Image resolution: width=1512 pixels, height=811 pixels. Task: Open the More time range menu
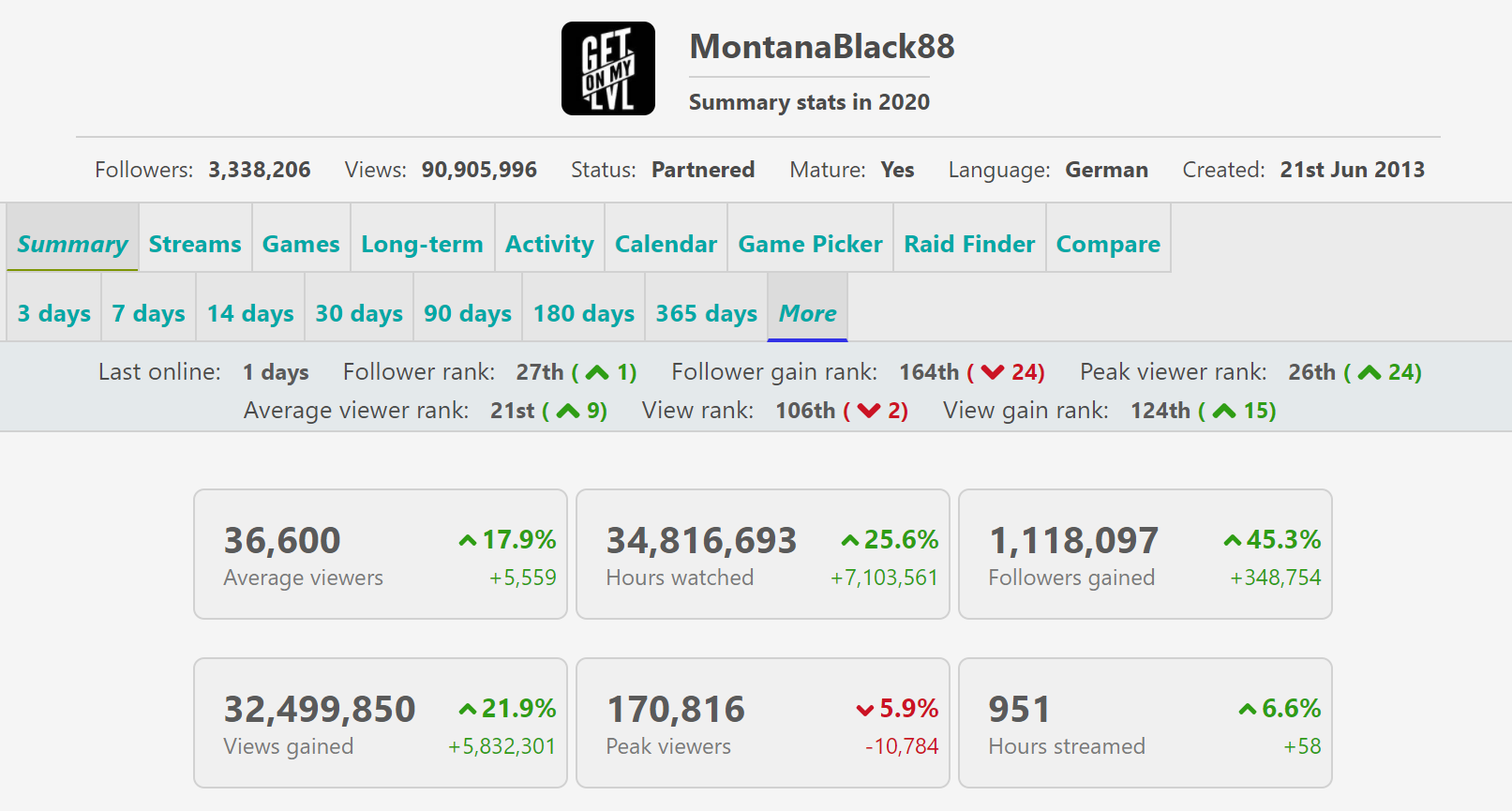807,313
